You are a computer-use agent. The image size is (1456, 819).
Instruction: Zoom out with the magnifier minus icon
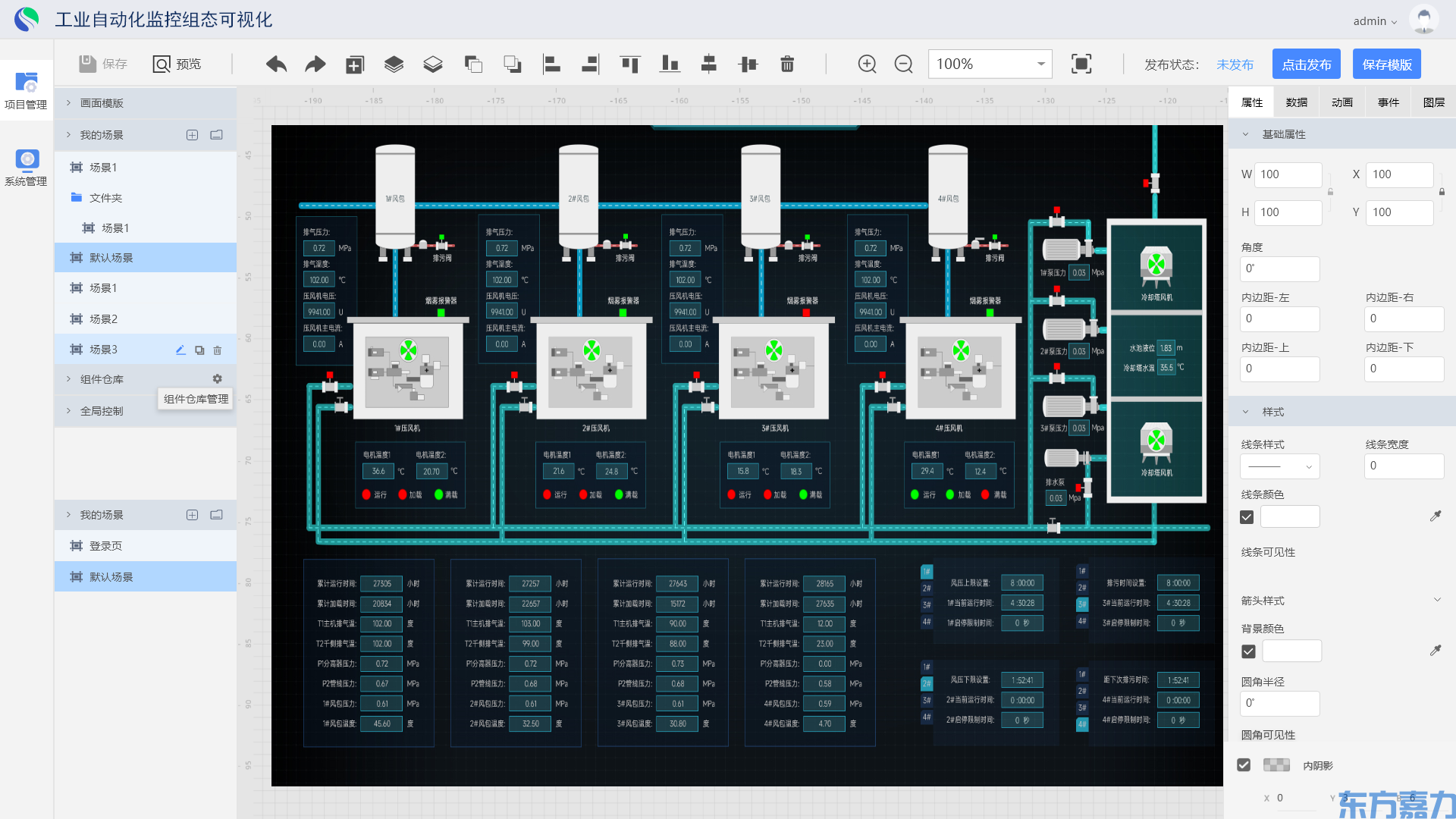click(x=903, y=64)
